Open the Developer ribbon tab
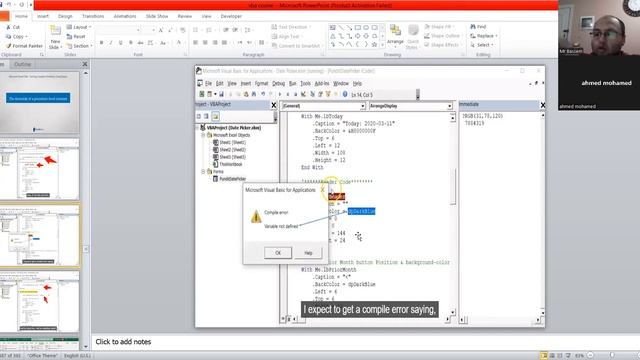Image resolution: width=640 pixels, height=360 pixels. coord(231,16)
